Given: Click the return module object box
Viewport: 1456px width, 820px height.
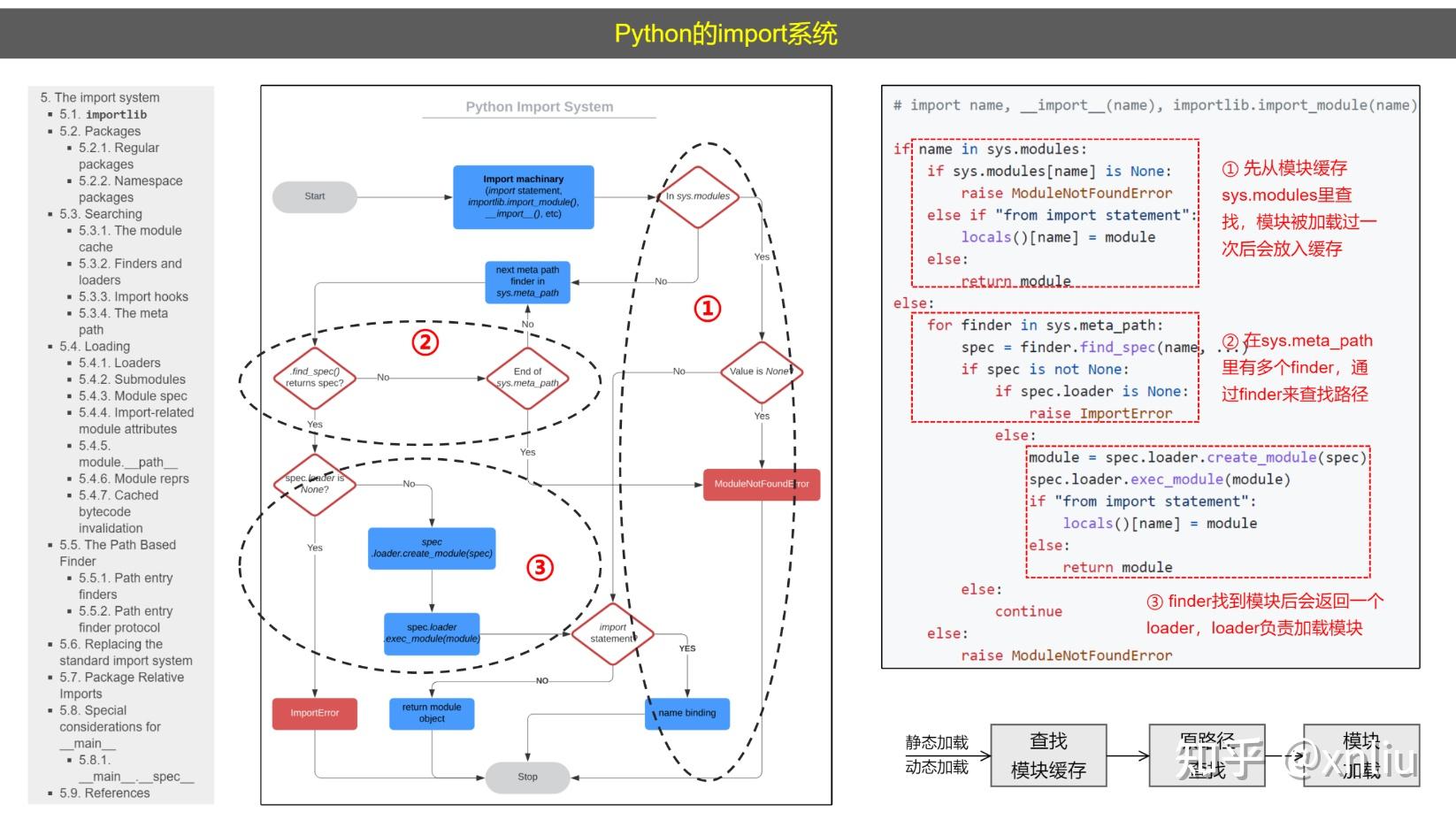Looking at the screenshot, I should point(432,713).
